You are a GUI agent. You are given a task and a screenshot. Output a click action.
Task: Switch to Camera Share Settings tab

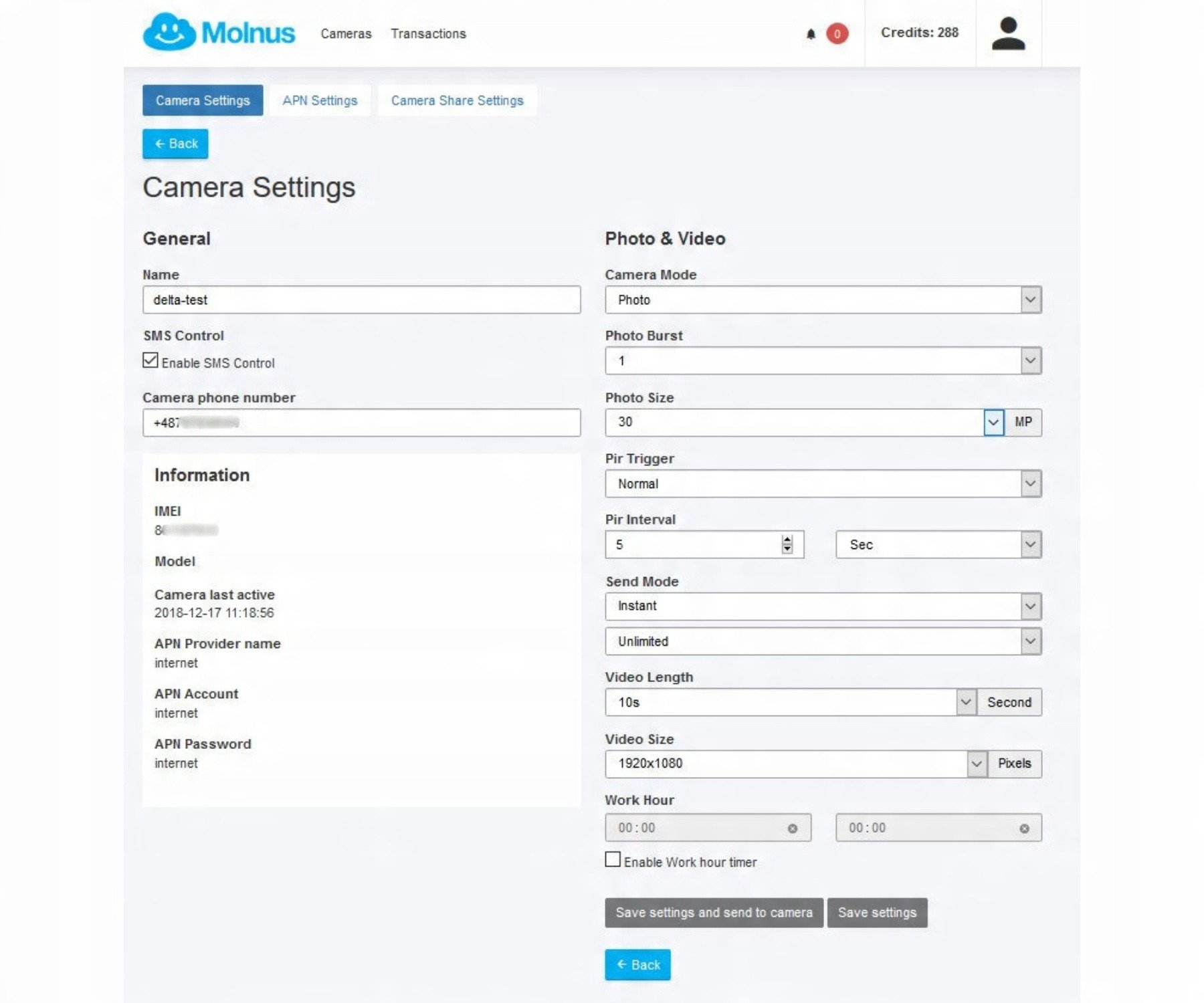tap(457, 100)
